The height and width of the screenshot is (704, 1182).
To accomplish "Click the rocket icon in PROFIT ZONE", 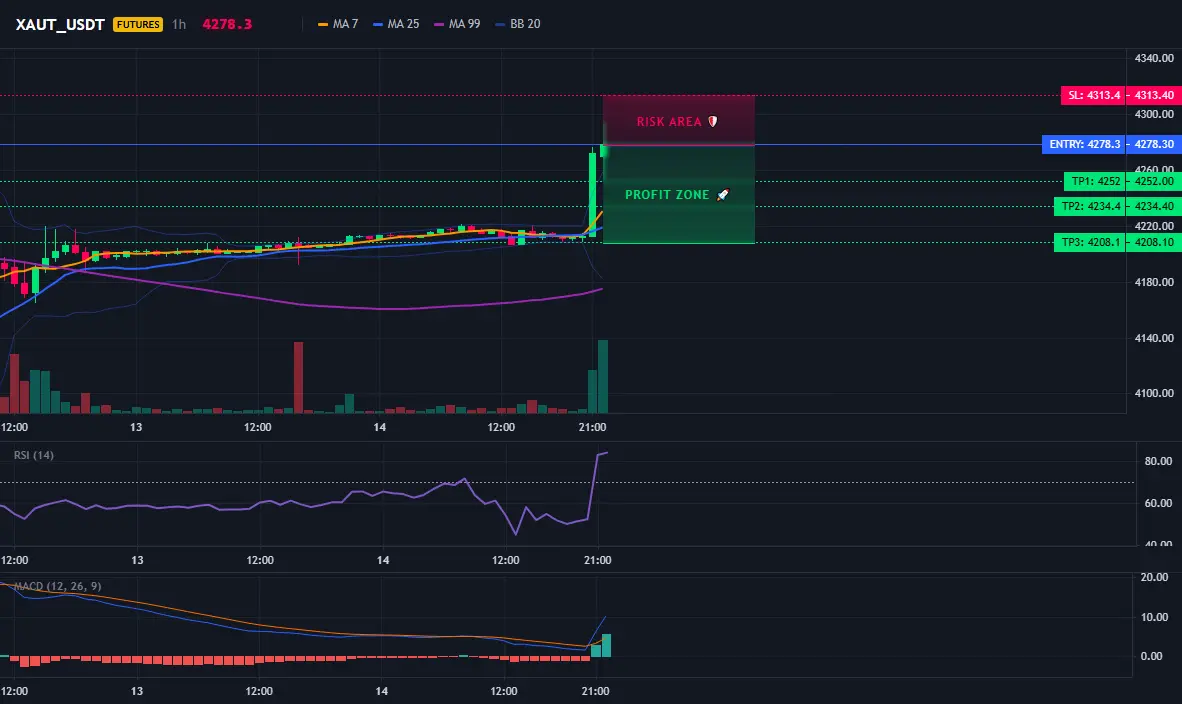I will [722, 194].
